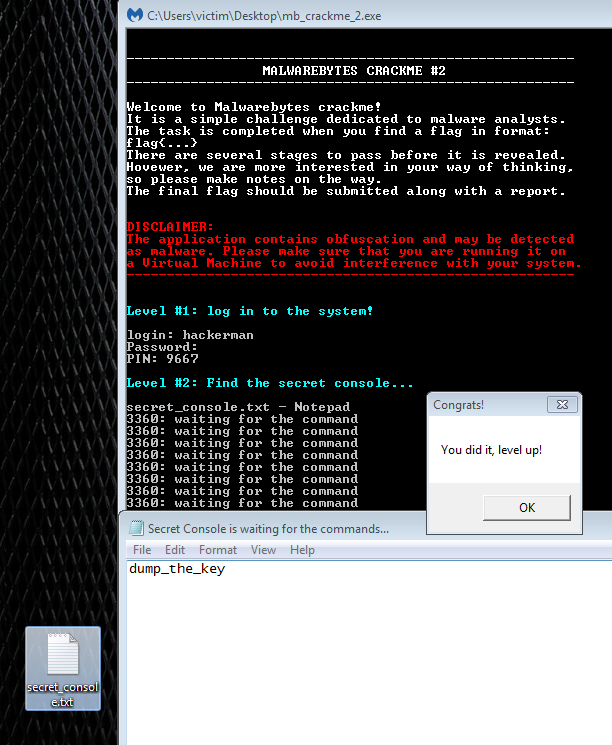Click the 'Level #1: log in to the system!' line
This screenshot has width=612, height=745.
pyautogui.click(x=250, y=311)
